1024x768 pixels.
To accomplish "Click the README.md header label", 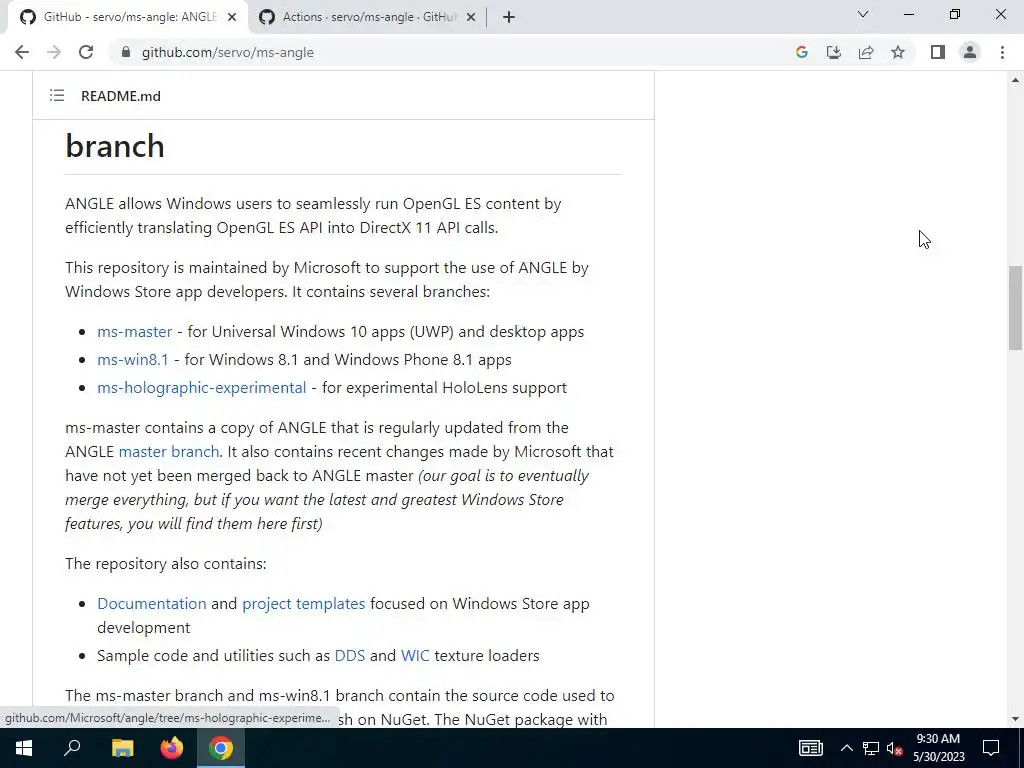I will point(121,96).
